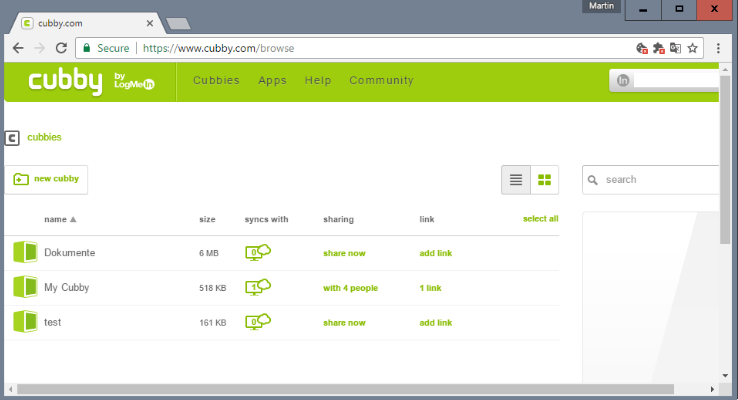This screenshot has width=738, height=400.
Task: Open with 4 people sharing link
Action: [x=350, y=288]
